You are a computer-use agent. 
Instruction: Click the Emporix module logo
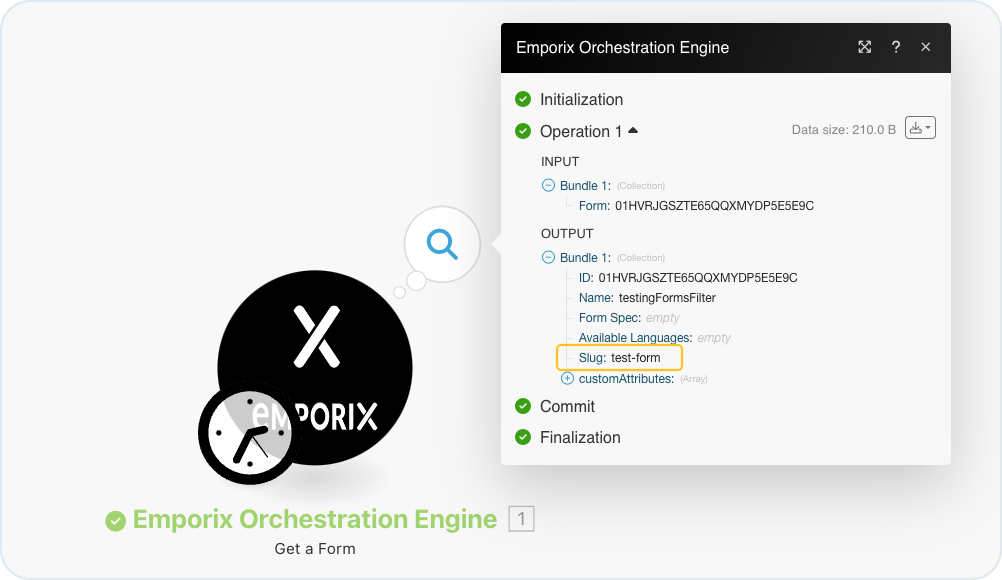pos(315,368)
